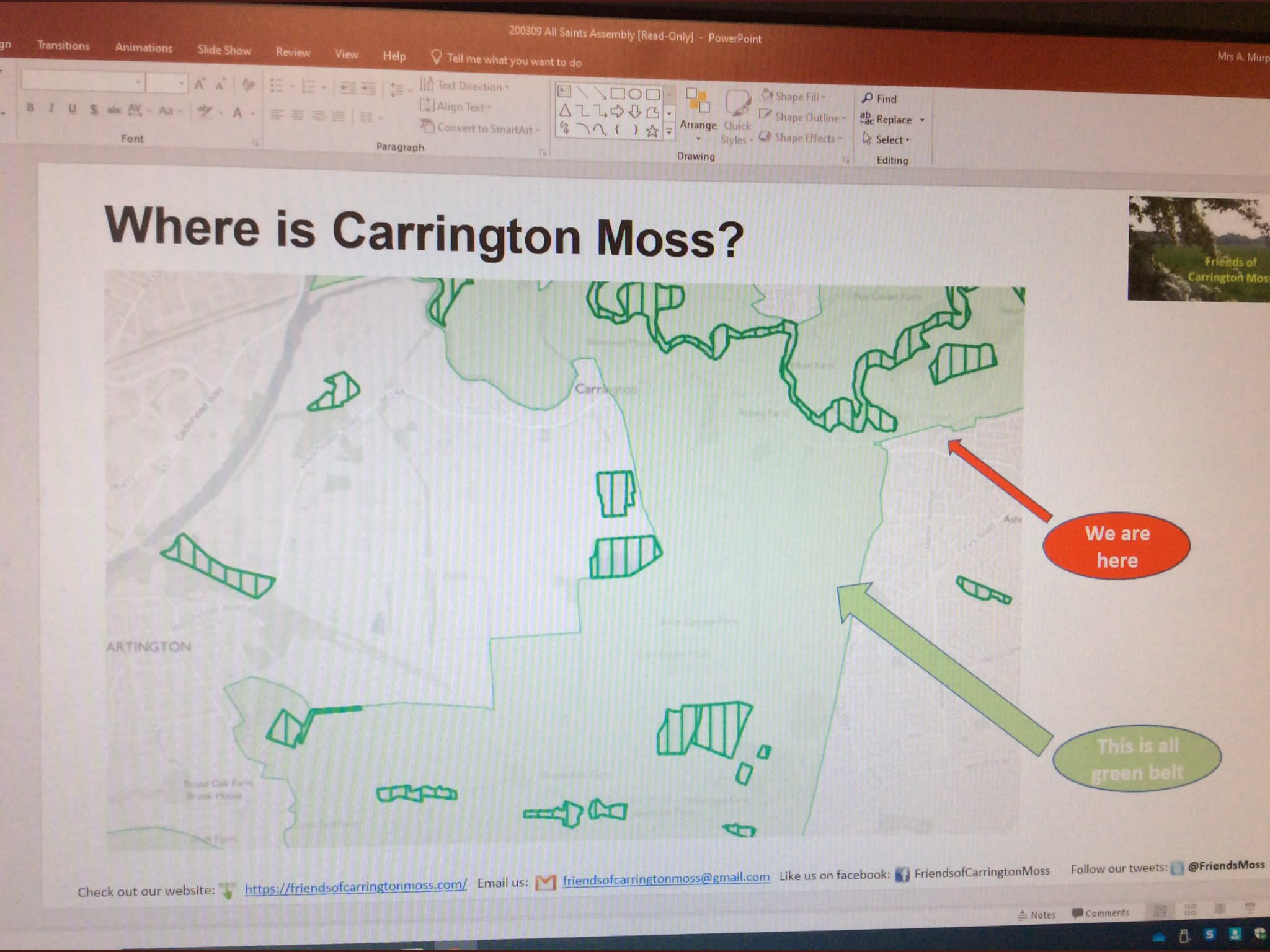The image size is (1270, 952).
Task: Open Align Text dropdown
Action: click(x=456, y=107)
